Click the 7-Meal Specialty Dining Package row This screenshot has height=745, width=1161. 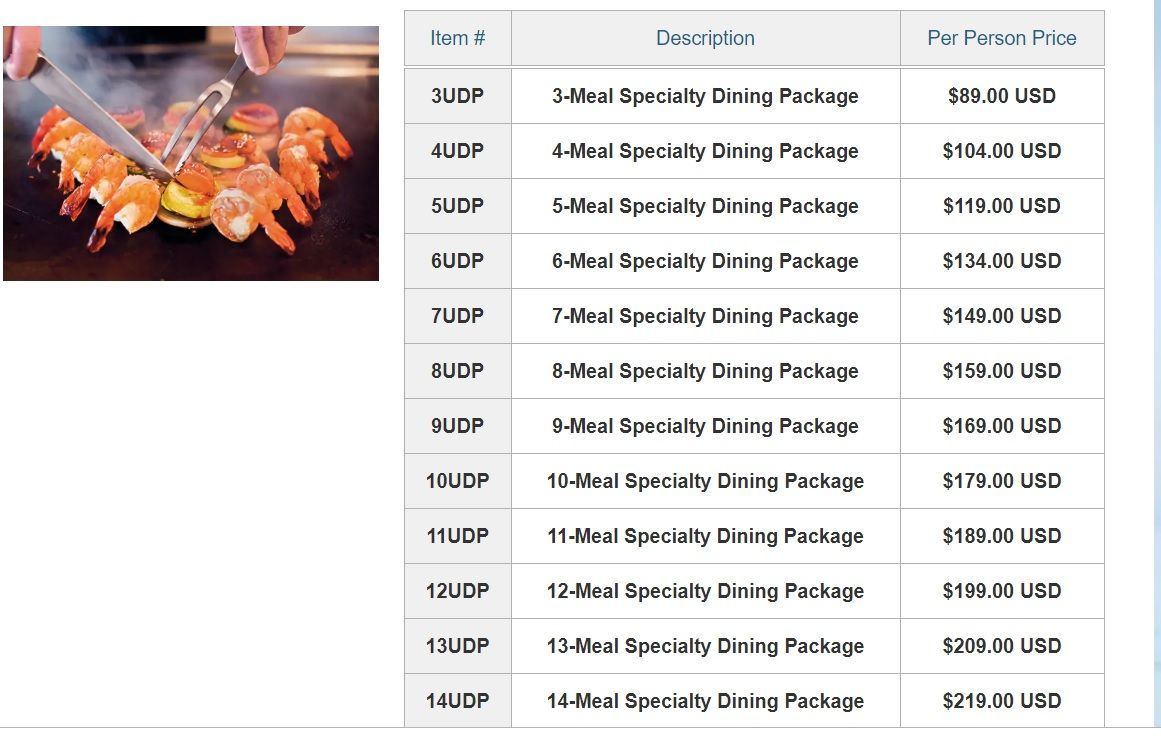(755, 316)
